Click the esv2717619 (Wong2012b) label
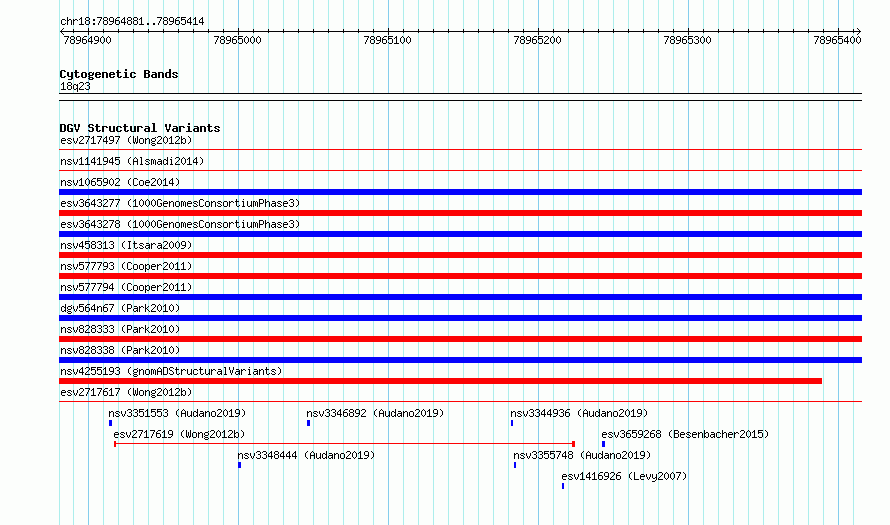The height and width of the screenshot is (525, 890). pyautogui.click(x=179, y=434)
